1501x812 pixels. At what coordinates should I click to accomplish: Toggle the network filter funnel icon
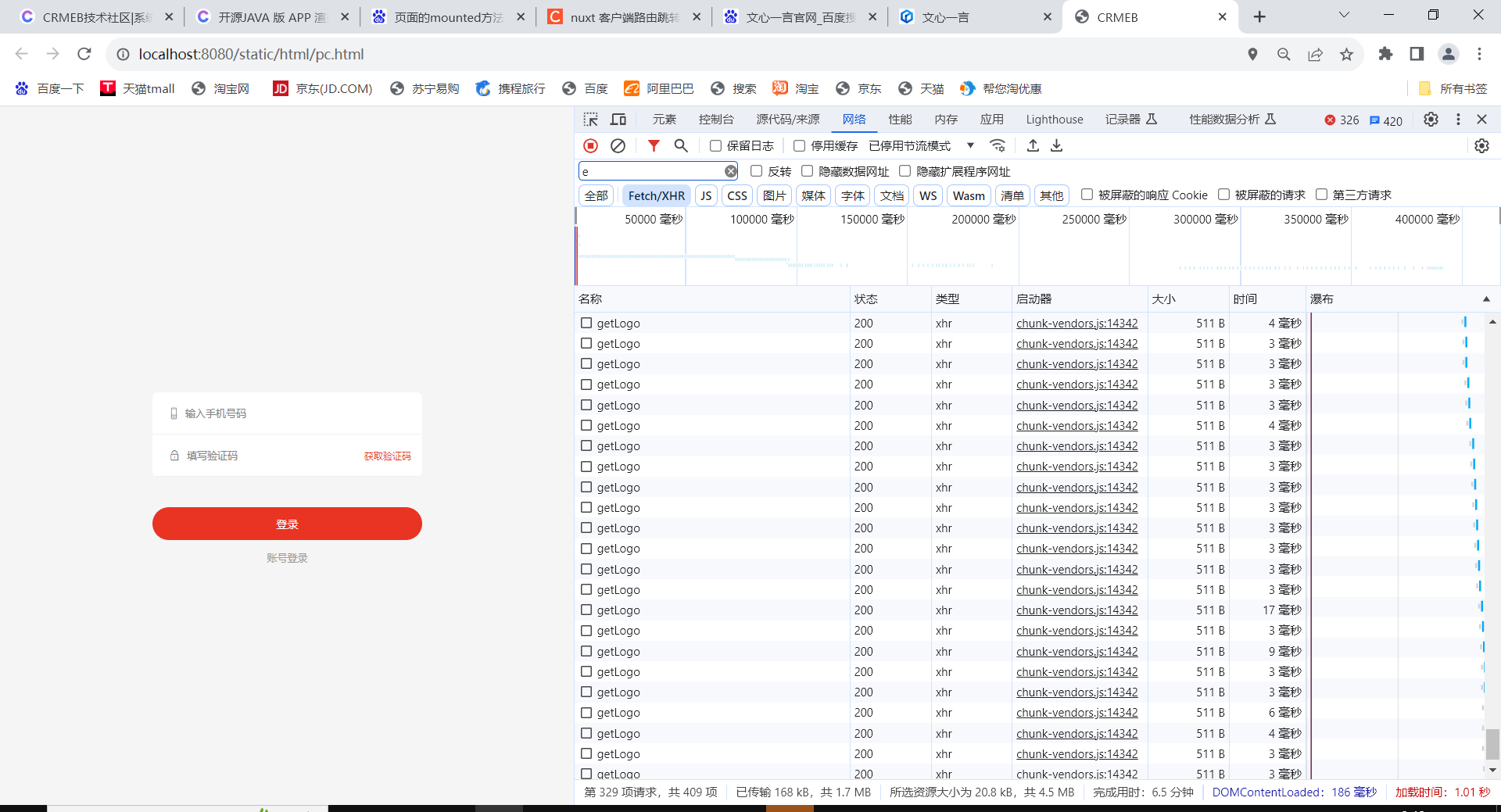pyautogui.click(x=654, y=146)
